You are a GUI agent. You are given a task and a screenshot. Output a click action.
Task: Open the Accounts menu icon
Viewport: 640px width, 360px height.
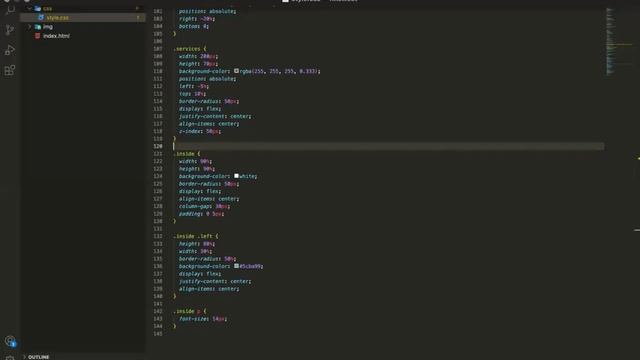click(10, 341)
